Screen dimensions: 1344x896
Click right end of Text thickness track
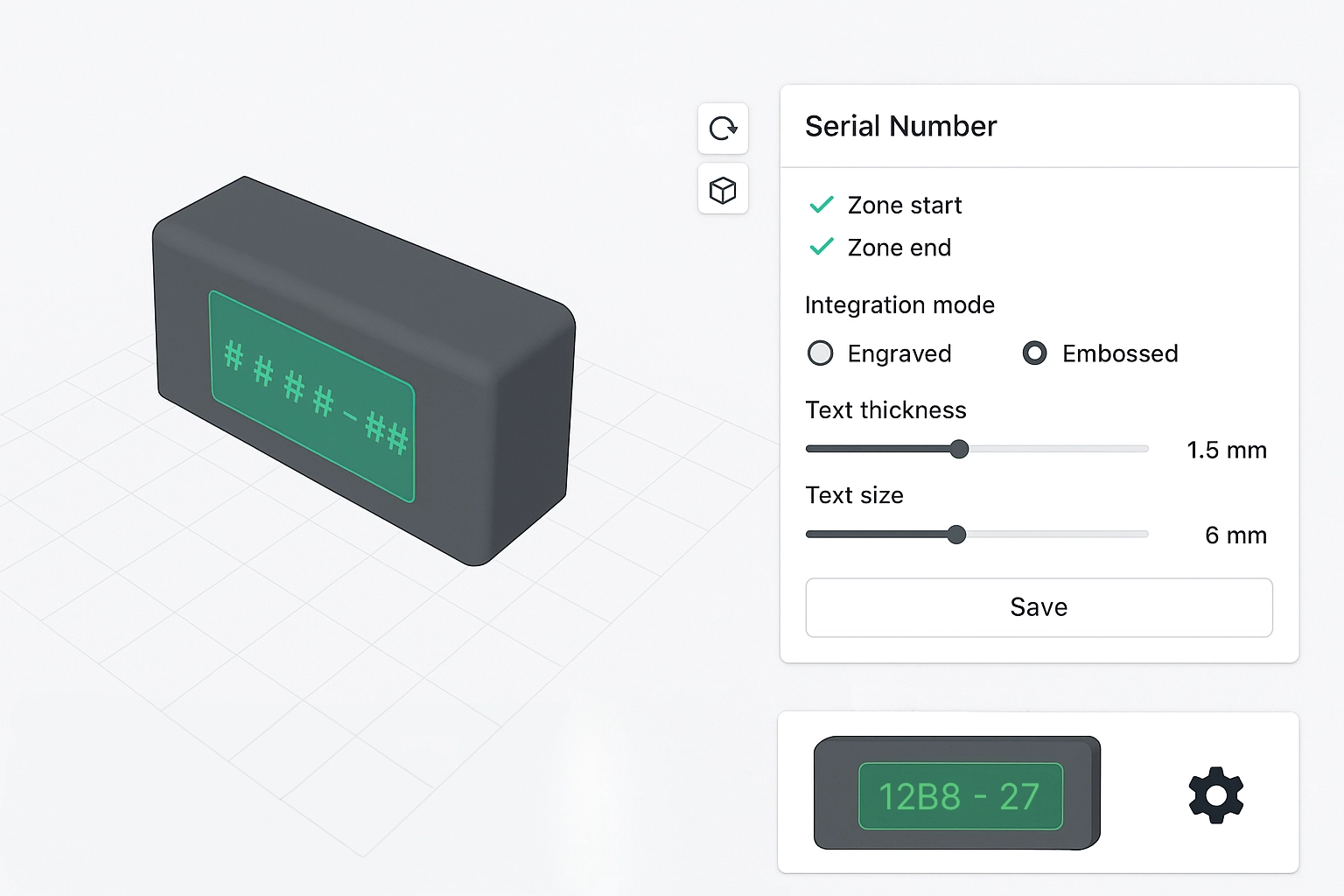1143,449
